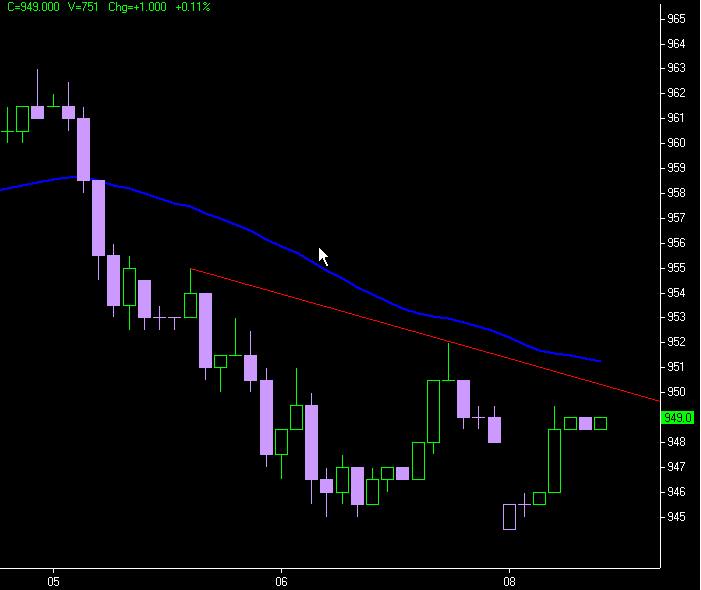Click the 950 price axis label
701x590 pixels.
[x=676, y=392]
